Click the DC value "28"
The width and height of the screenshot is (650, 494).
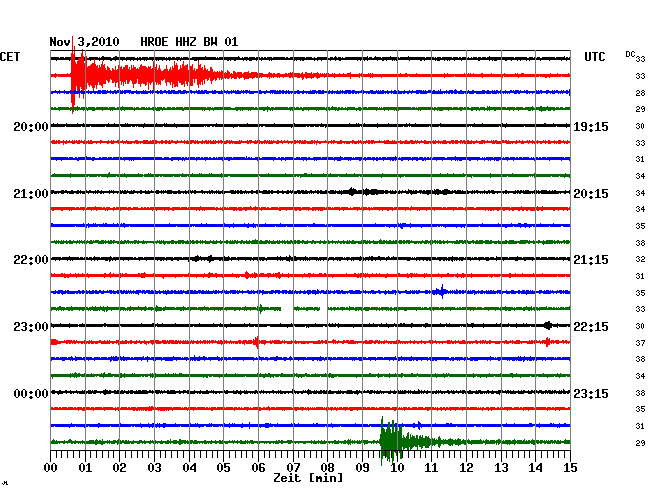(640, 93)
